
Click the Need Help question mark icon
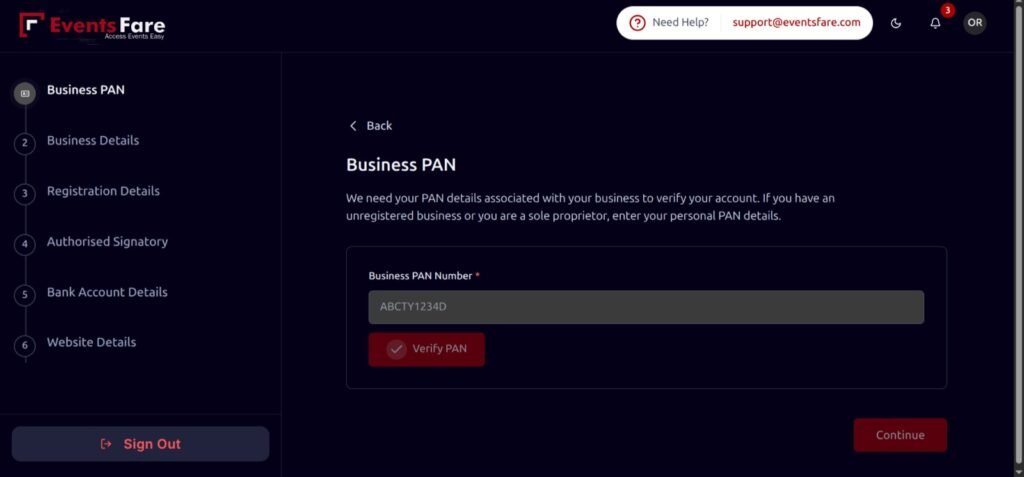(x=637, y=23)
